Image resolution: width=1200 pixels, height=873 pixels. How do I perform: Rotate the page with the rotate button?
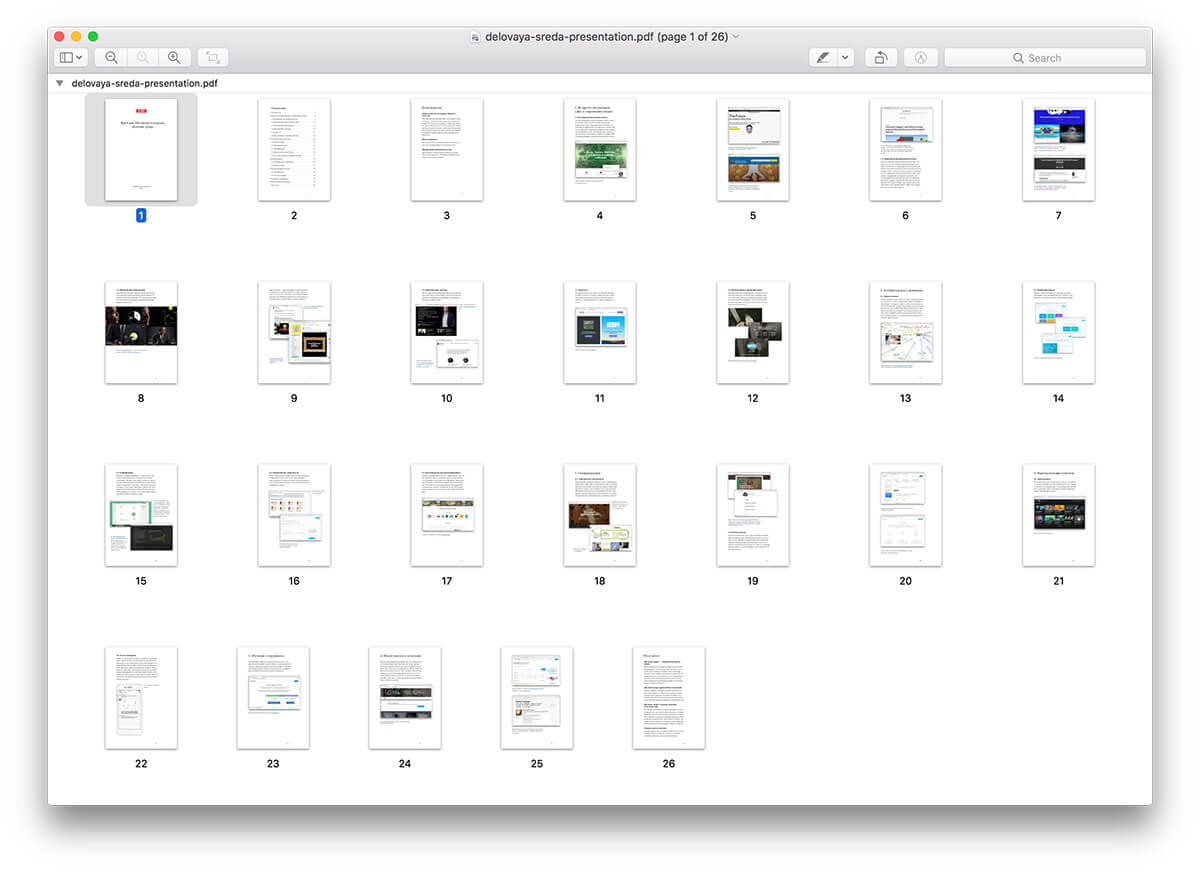[x=881, y=58]
